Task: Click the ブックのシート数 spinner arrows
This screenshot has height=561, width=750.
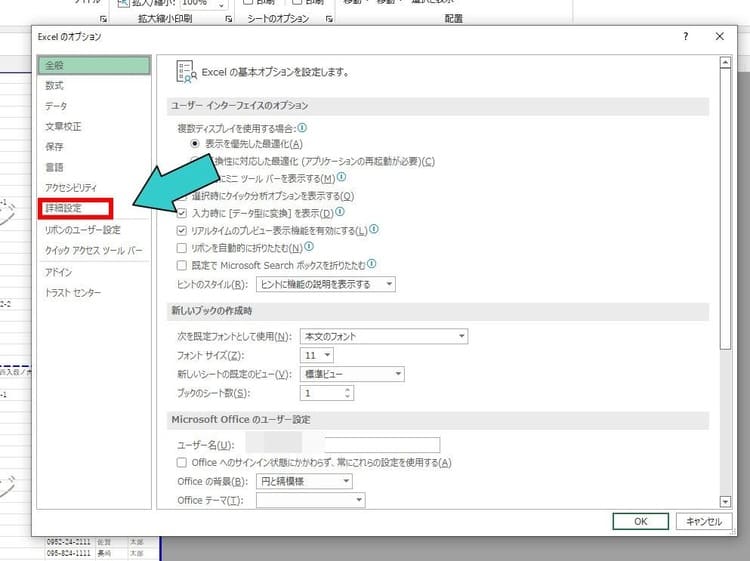Action: click(348, 393)
